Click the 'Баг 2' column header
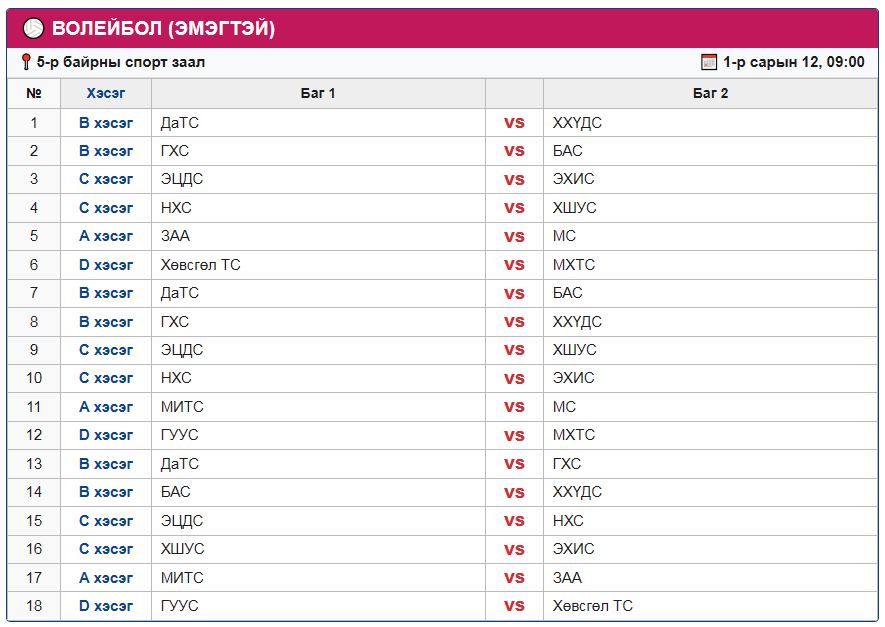The height and width of the screenshot is (627, 885). [710, 93]
